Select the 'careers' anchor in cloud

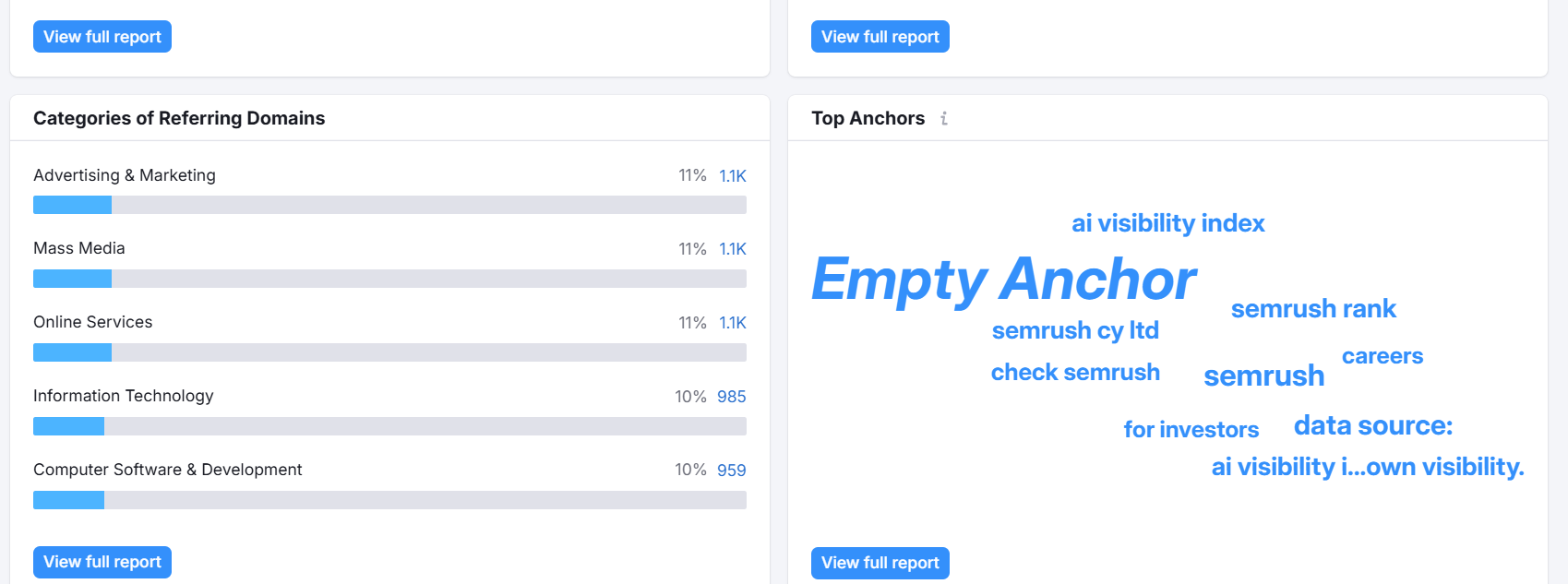1382,356
